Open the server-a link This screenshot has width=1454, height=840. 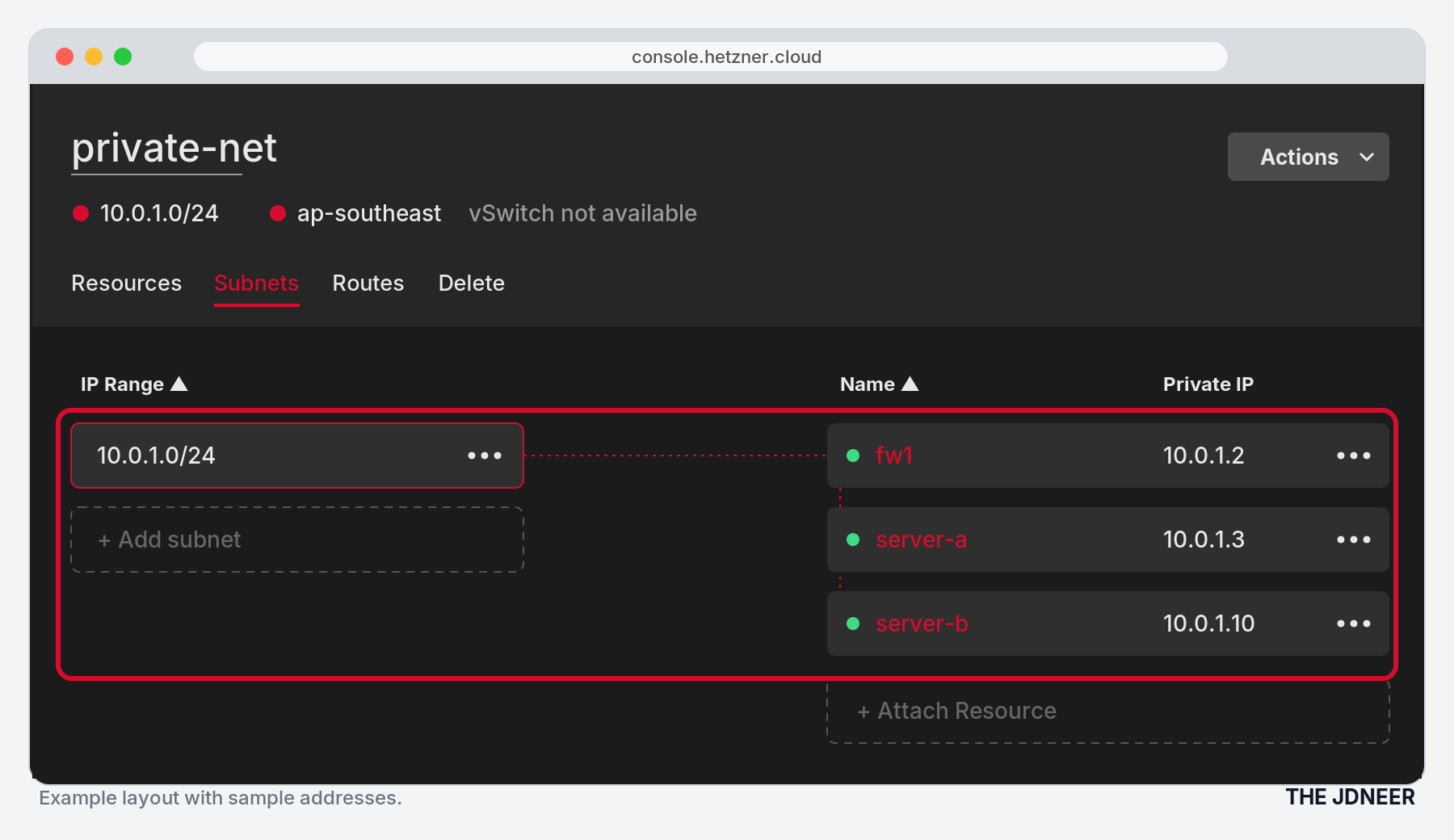(x=922, y=540)
